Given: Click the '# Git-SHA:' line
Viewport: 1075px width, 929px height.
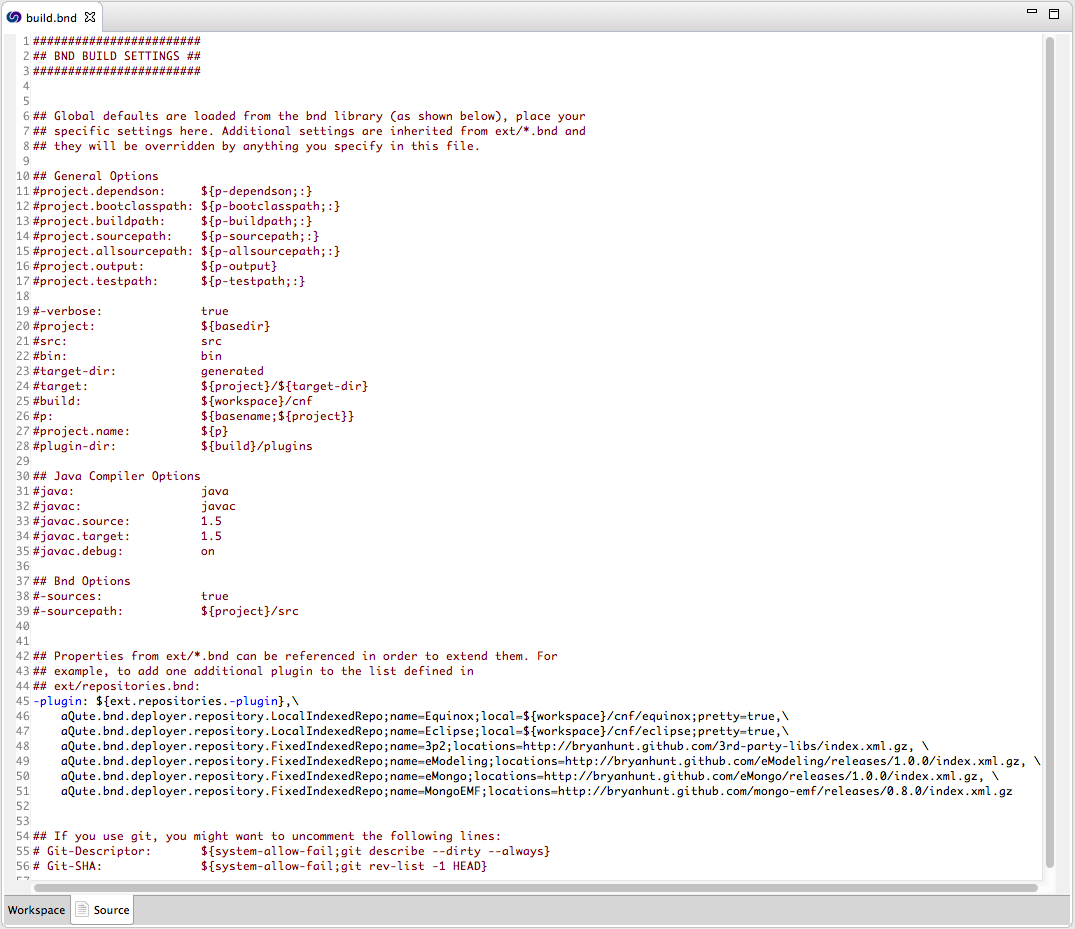Looking at the screenshot, I should click(x=260, y=867).
